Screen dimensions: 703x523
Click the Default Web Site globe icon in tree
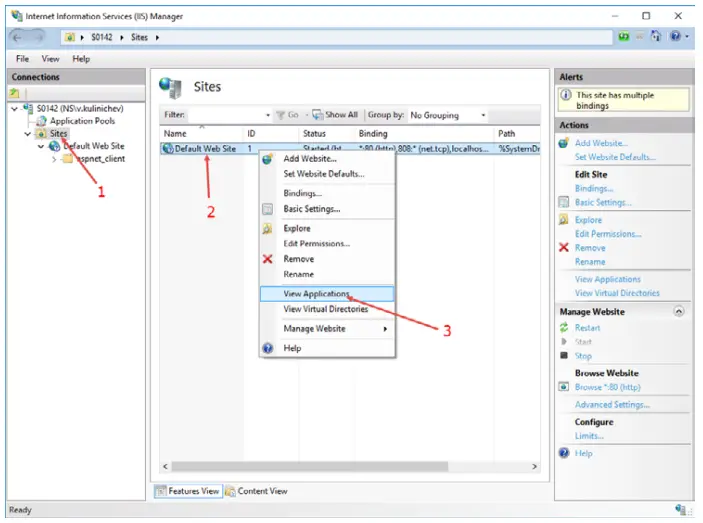tap(54, 146)
